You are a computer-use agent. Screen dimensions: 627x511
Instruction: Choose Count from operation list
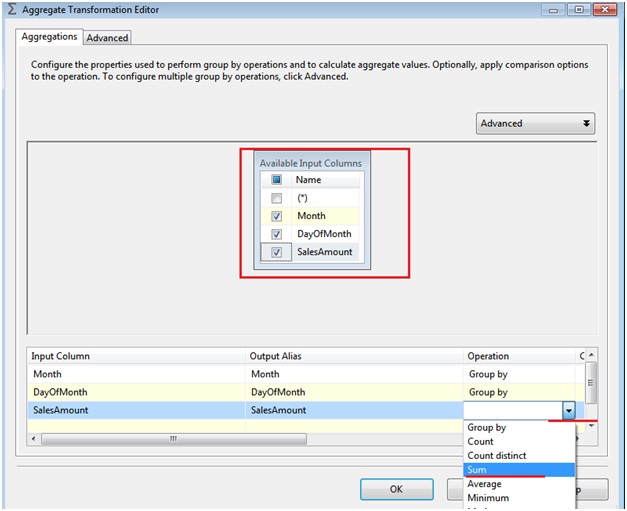pos(519,441)
